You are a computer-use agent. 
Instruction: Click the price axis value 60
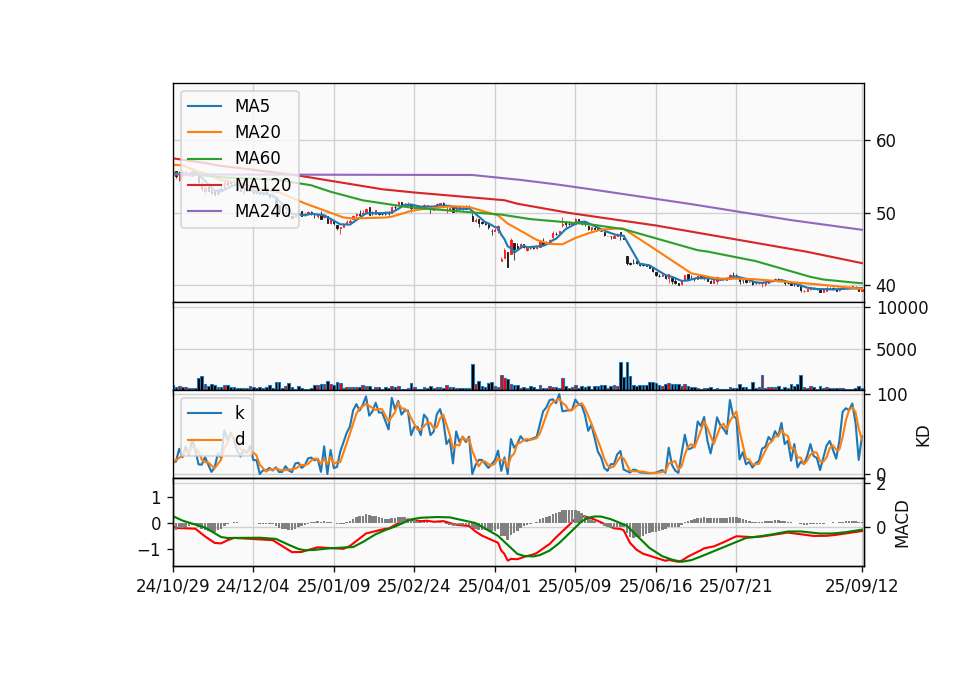point(886,141)
